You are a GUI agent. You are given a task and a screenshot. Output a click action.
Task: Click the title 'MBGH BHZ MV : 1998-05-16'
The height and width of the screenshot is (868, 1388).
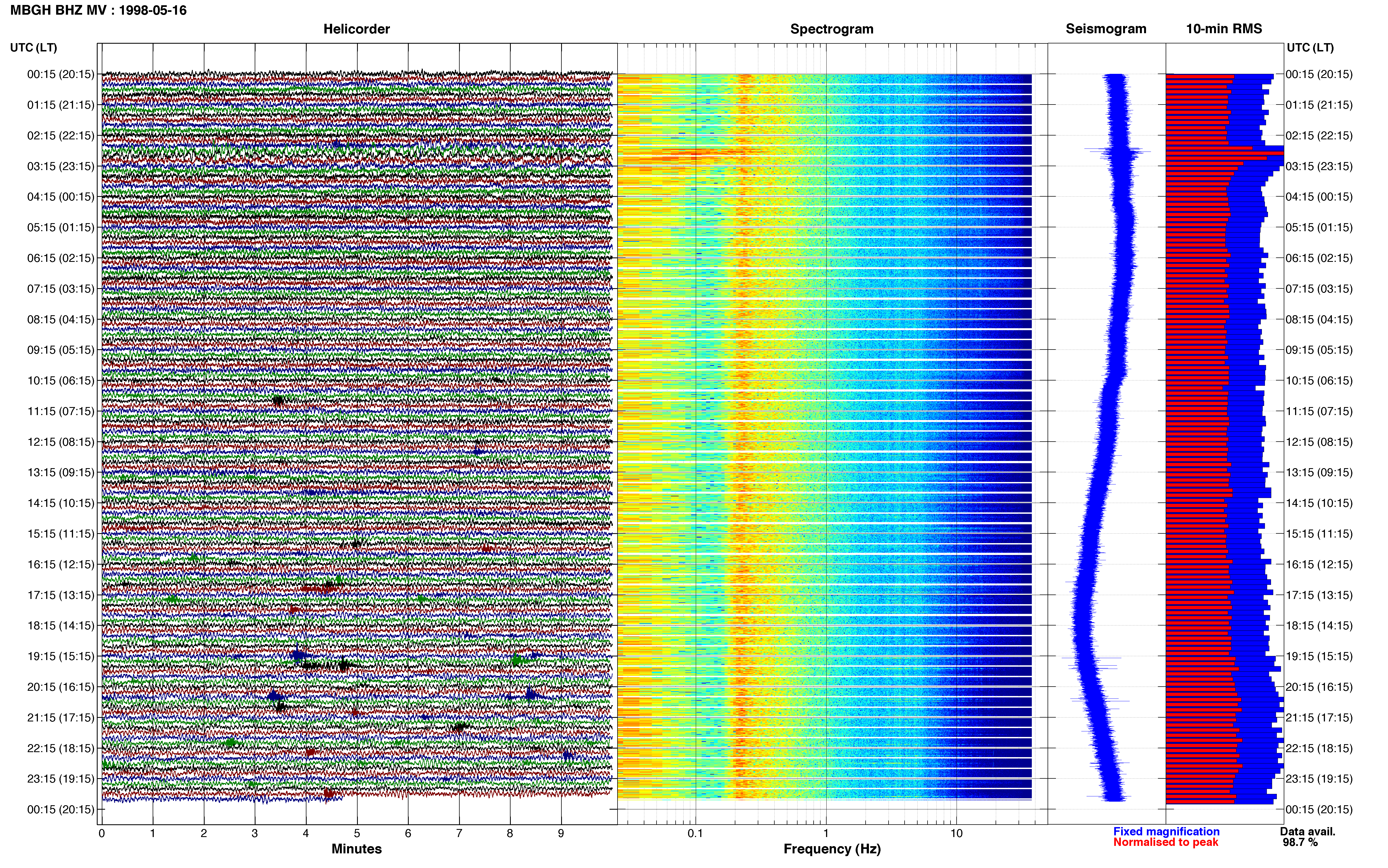tap(98, 10)
